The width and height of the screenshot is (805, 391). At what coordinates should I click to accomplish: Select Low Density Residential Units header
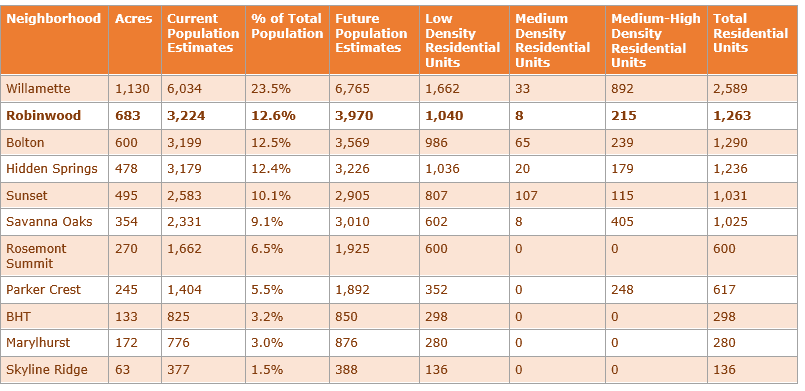463,41
